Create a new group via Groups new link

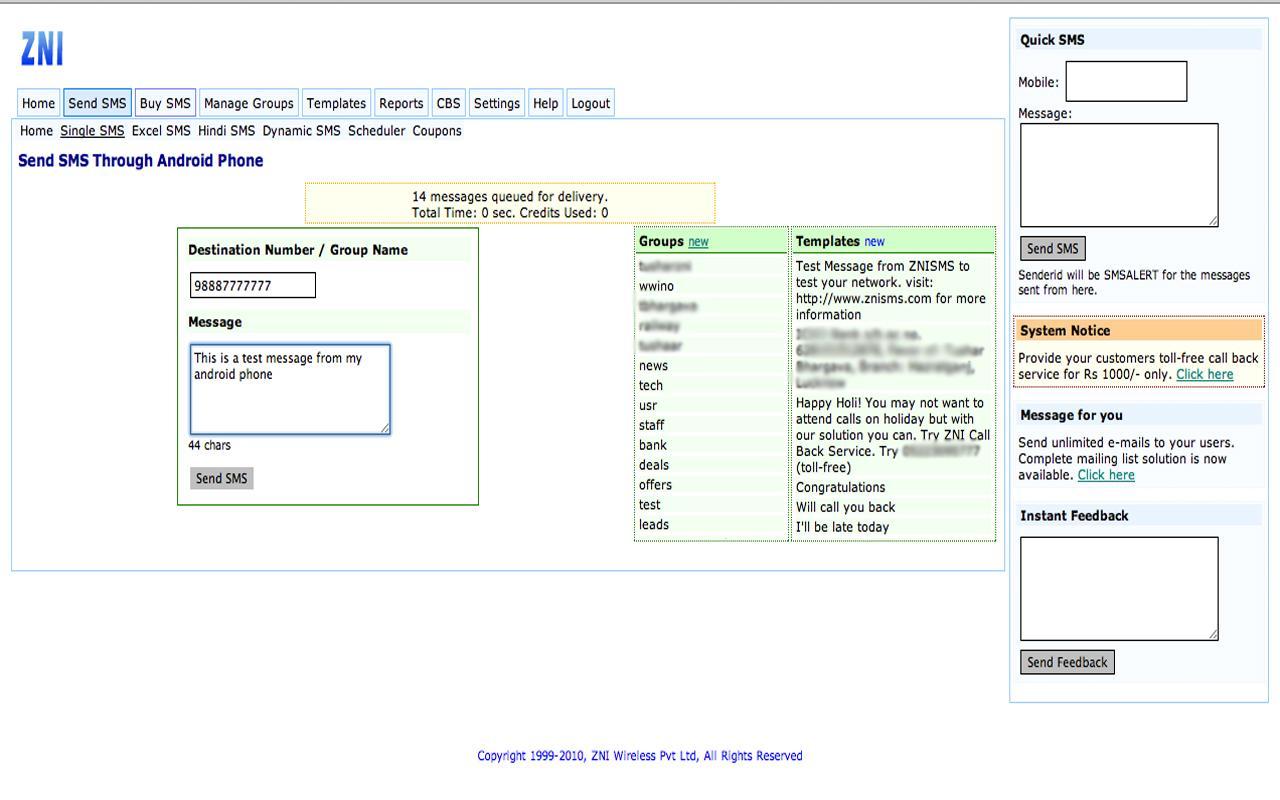point(698,242)
